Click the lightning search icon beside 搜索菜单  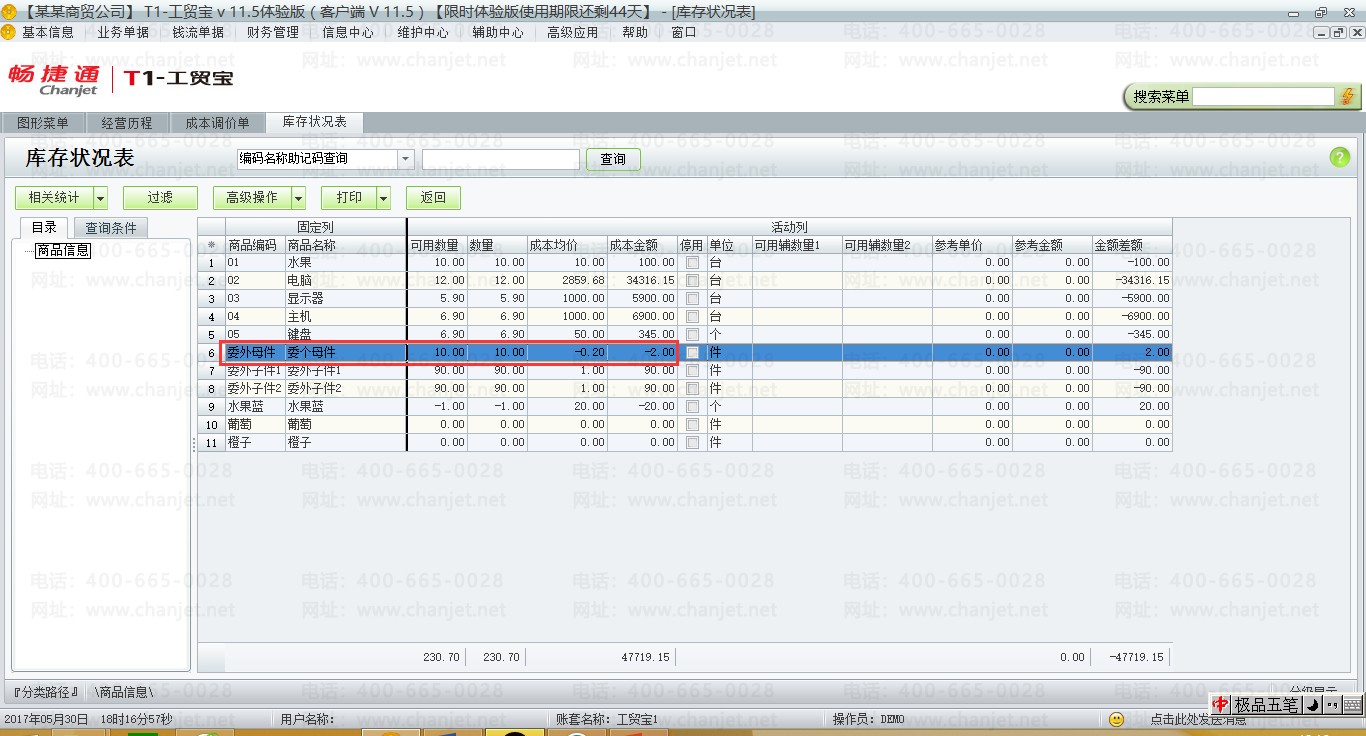pos(1348,96)
